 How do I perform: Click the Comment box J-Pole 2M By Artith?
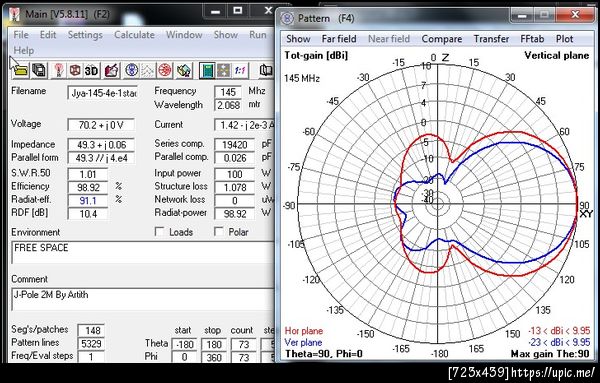[143, 300]
